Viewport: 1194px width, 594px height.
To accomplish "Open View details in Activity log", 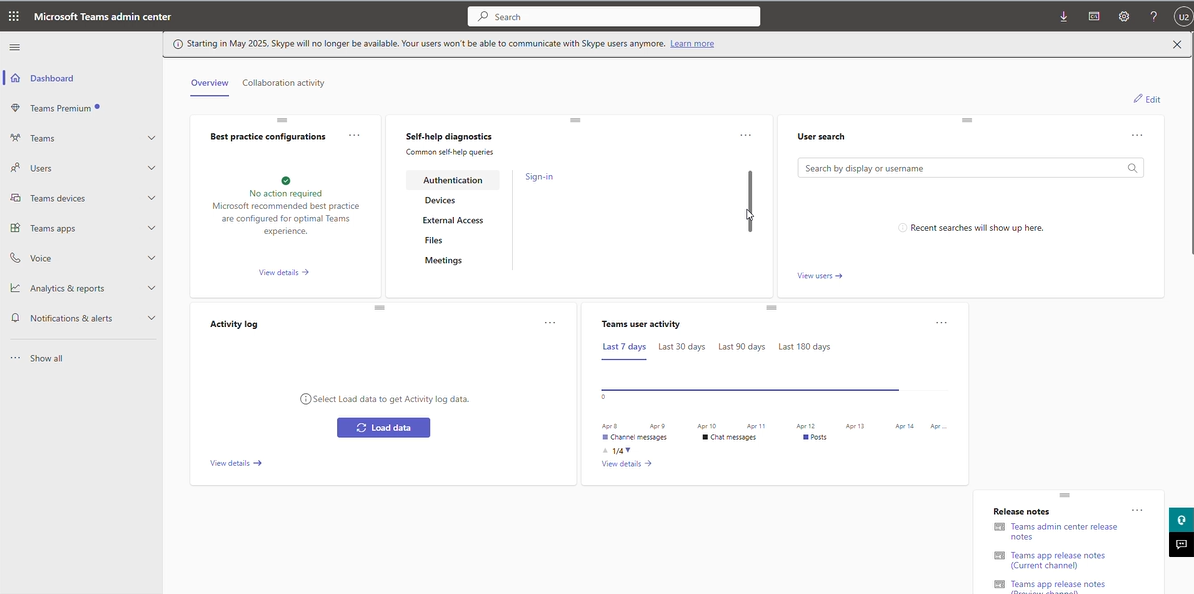I will [x=236, y=463].
